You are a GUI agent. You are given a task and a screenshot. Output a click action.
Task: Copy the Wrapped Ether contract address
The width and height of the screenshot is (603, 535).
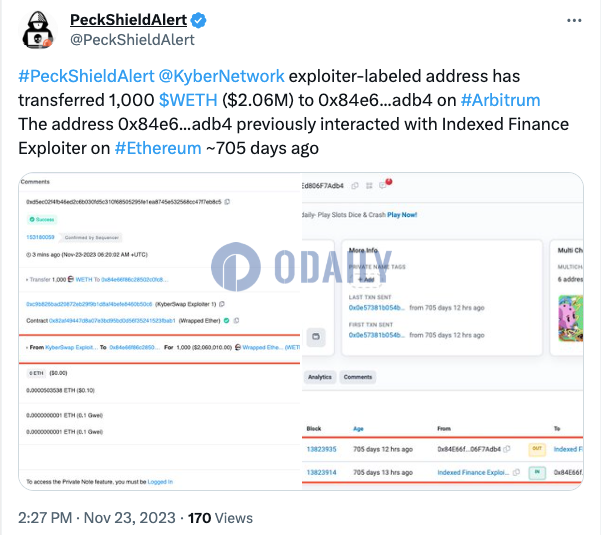236,320
